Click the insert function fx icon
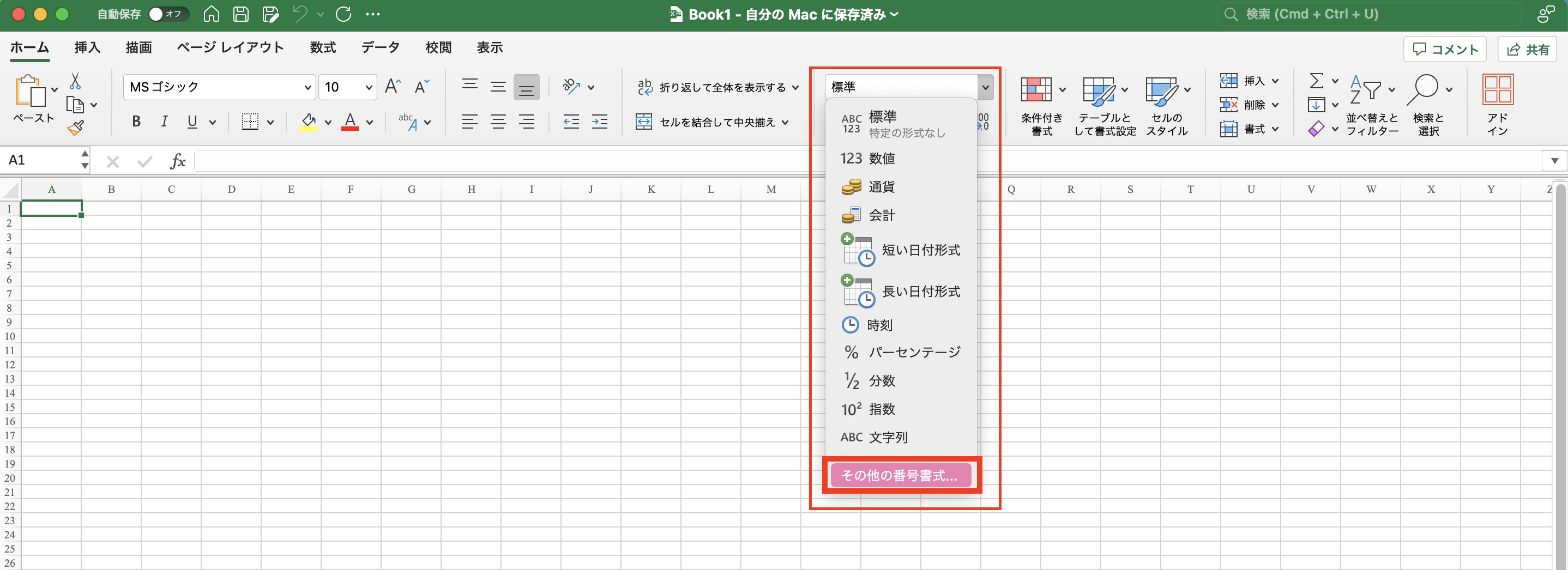Screen dimensions: 1568x570 click(x=177, y=161)
